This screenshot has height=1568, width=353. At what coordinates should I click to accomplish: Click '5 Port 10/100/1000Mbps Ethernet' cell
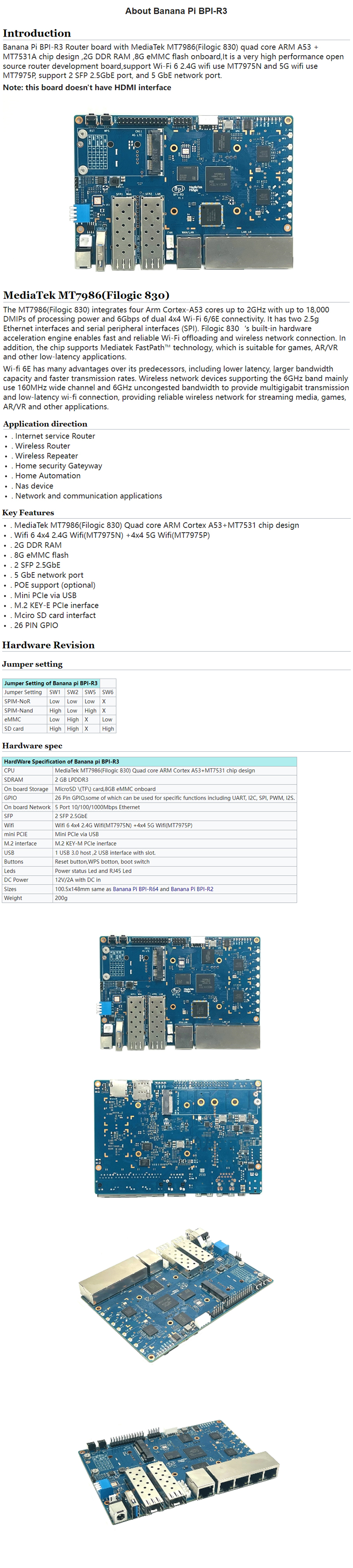click(175, 807)
